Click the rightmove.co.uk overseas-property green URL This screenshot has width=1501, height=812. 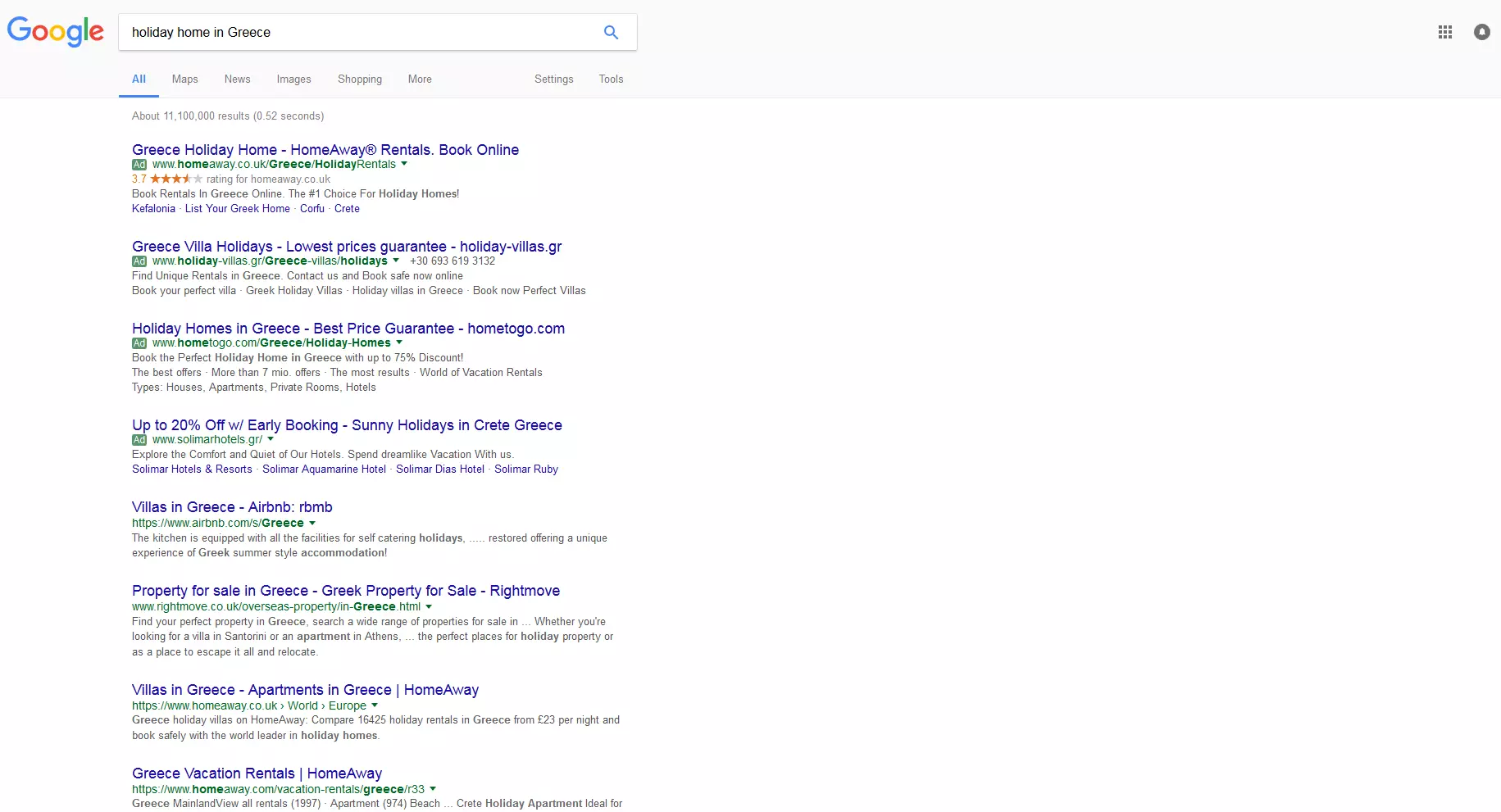276,607
